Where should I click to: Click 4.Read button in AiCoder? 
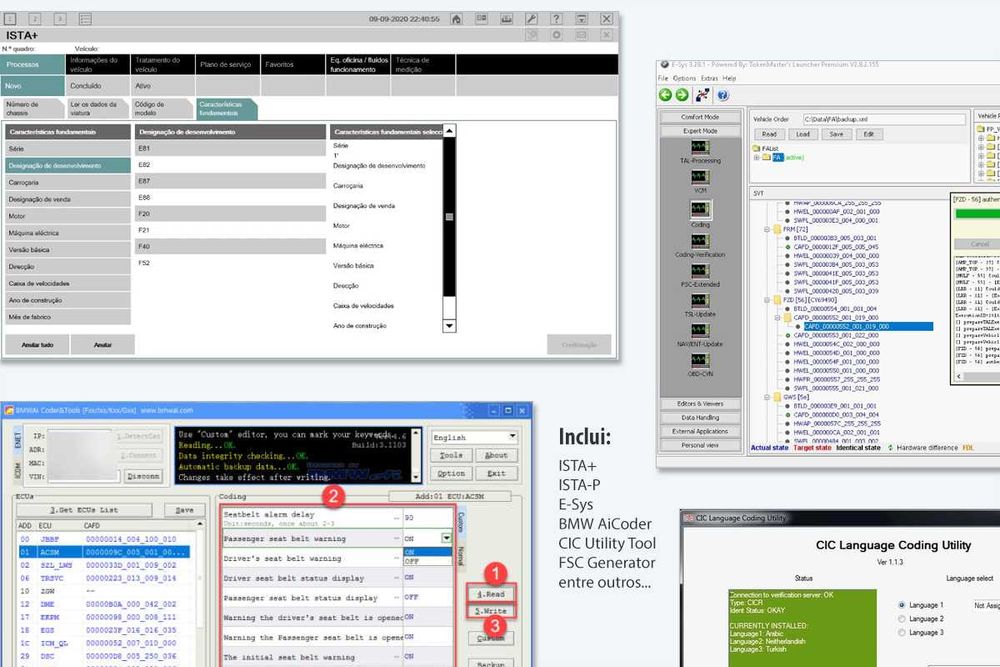tap(491, 594)
